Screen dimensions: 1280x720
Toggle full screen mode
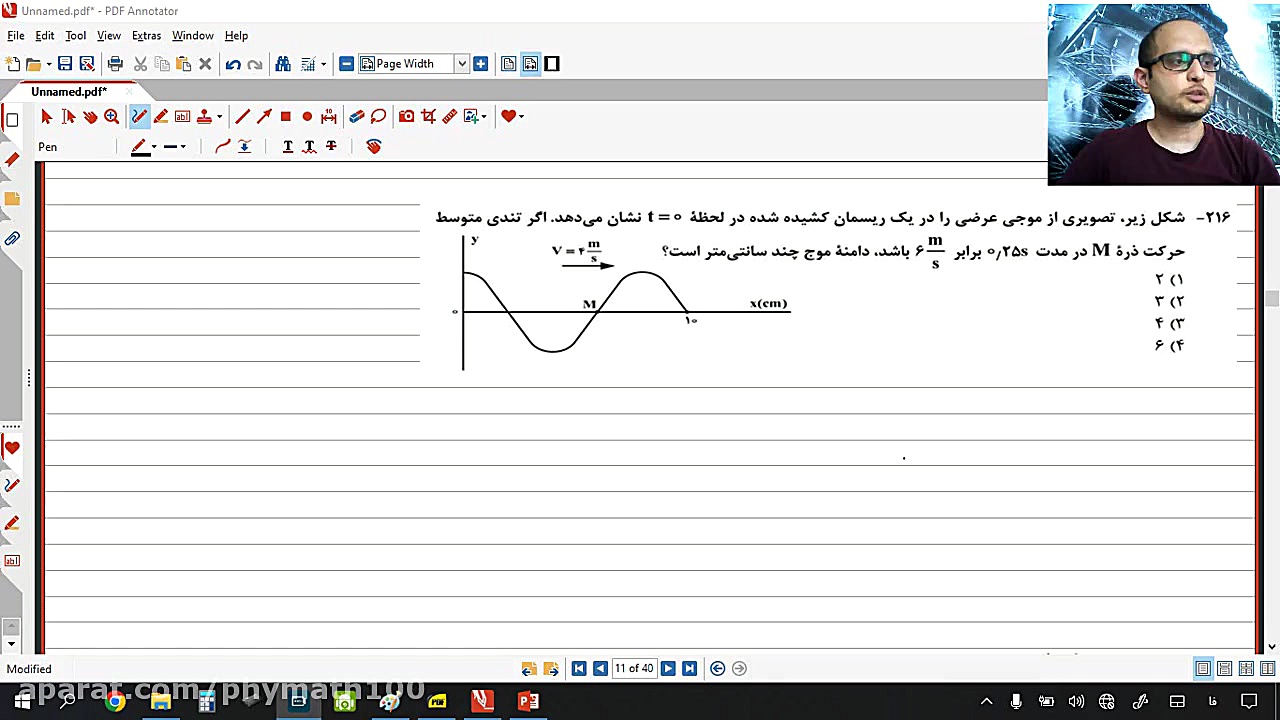click(552, 64)
